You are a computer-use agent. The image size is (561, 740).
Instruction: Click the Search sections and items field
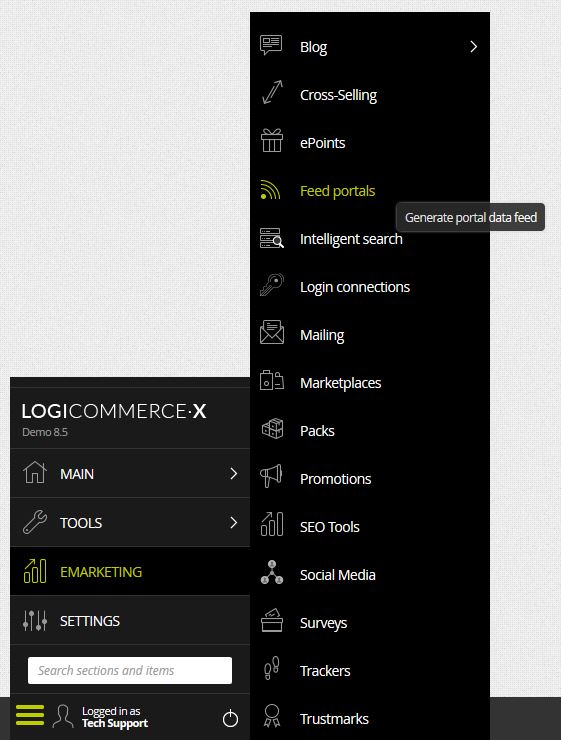coord(130,670)
